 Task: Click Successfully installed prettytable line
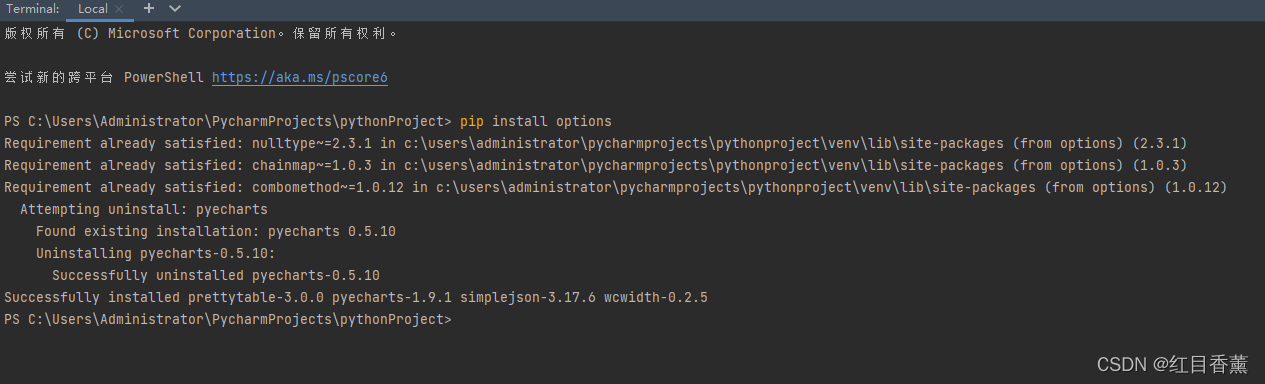click(356, 297)
